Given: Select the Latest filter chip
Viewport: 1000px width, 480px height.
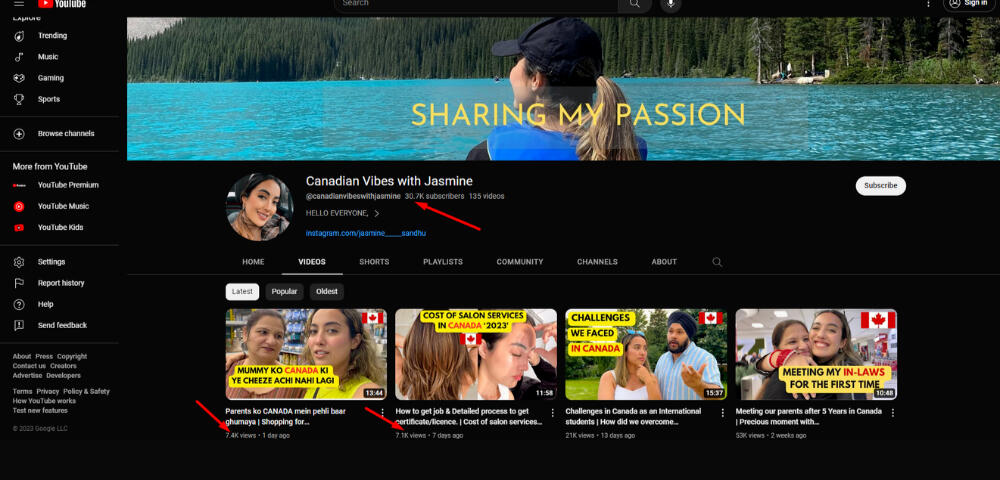Looking at the screenshot, I should coord(242,292).
